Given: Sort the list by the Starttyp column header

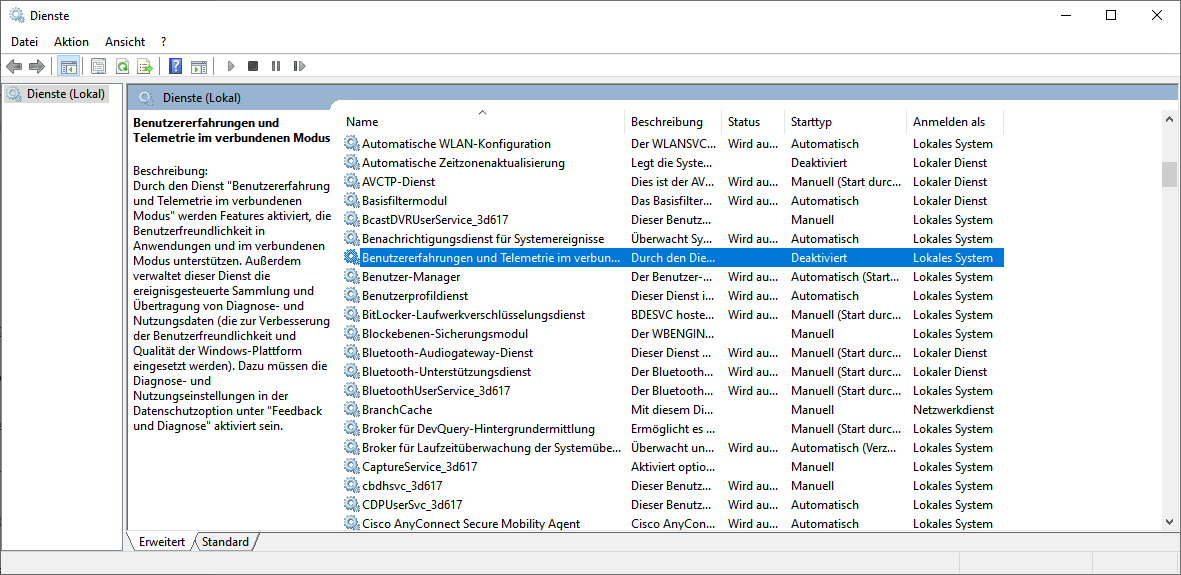Looking at the screenshot, I should tap(811, 122).
